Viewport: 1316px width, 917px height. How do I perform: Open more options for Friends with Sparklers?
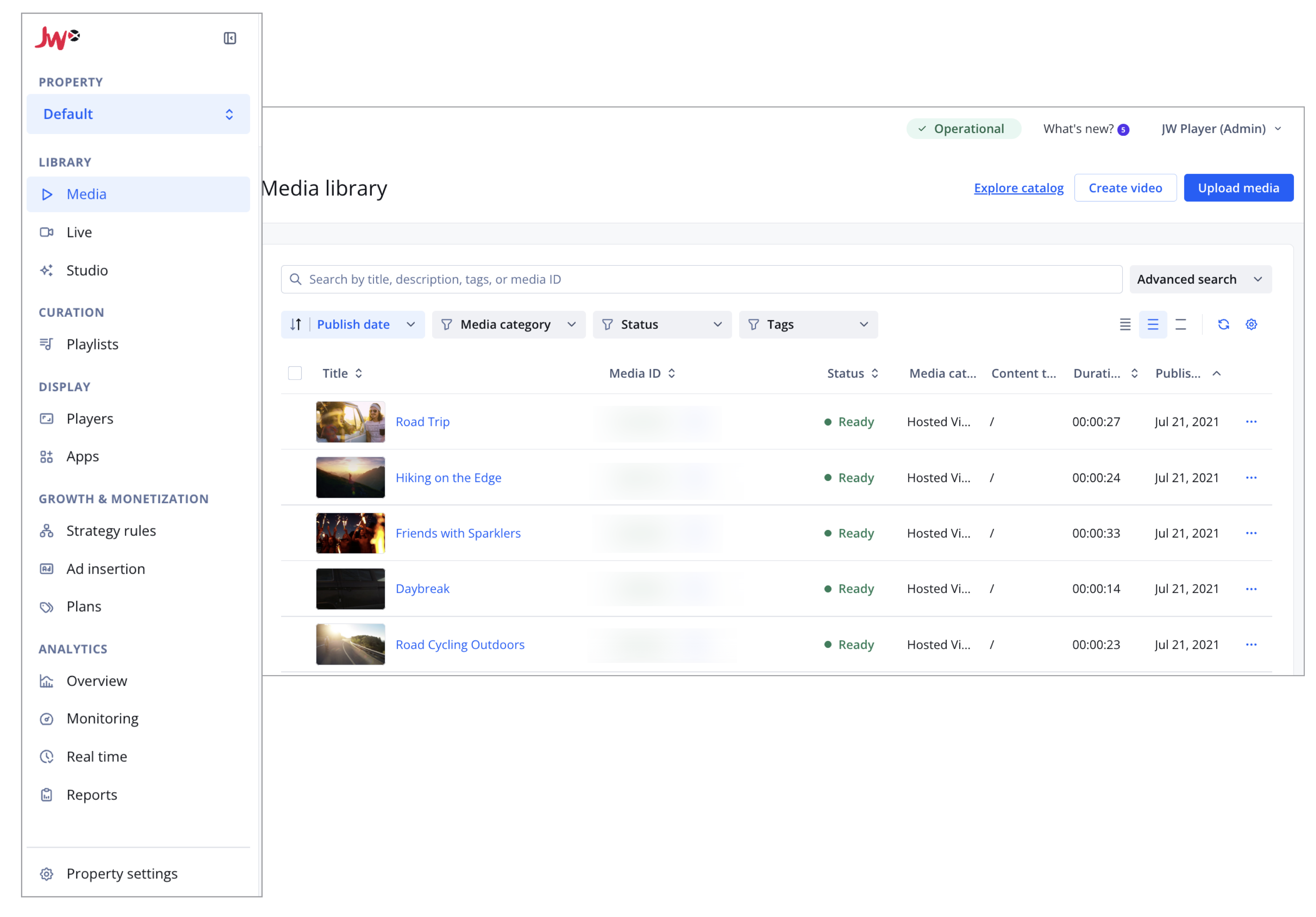coord(1251,533)
